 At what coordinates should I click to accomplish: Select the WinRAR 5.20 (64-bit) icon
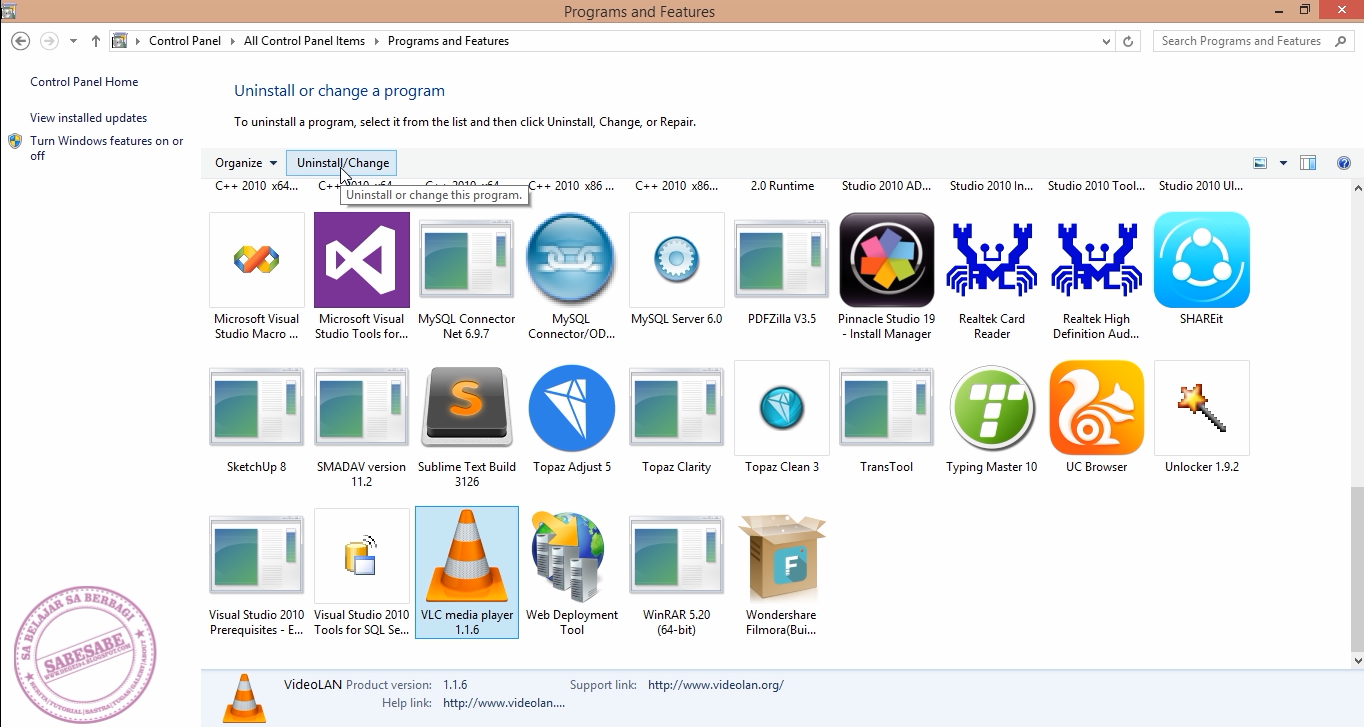point(677,556)
